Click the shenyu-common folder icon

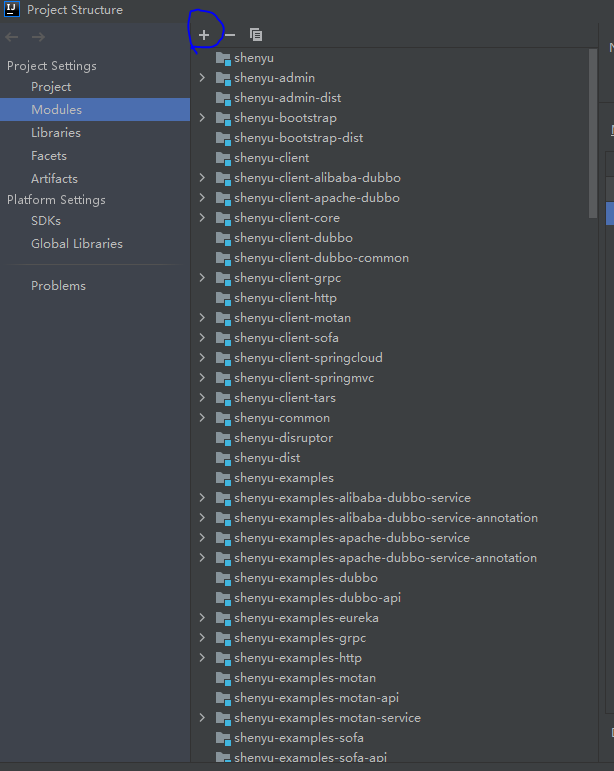pos(223,418)
